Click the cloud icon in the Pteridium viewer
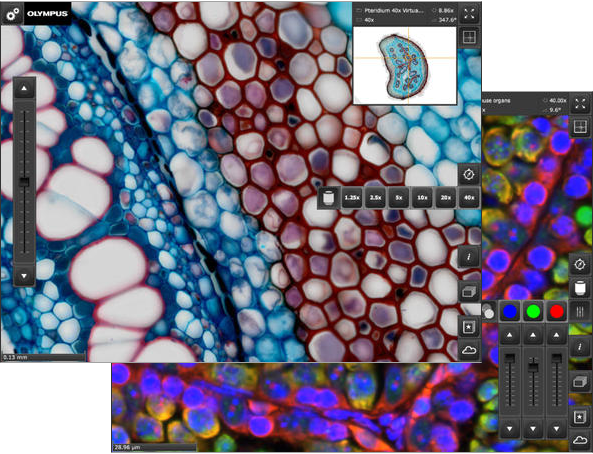593x454 pixels. tap(469, 350)
